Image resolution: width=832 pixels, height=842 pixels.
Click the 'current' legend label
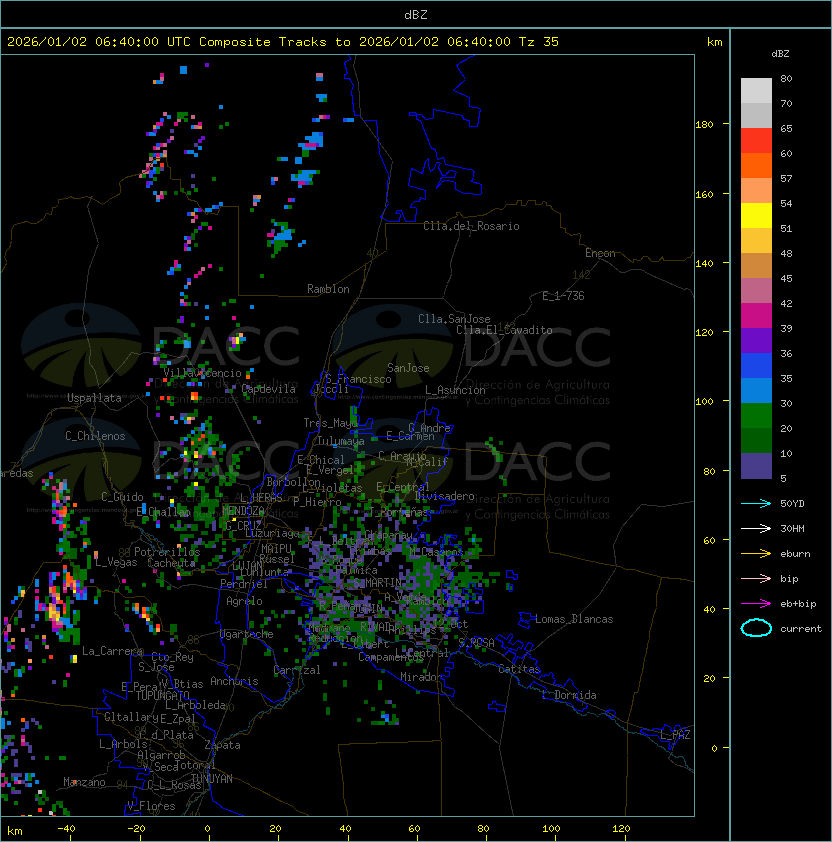click(801, 629)
